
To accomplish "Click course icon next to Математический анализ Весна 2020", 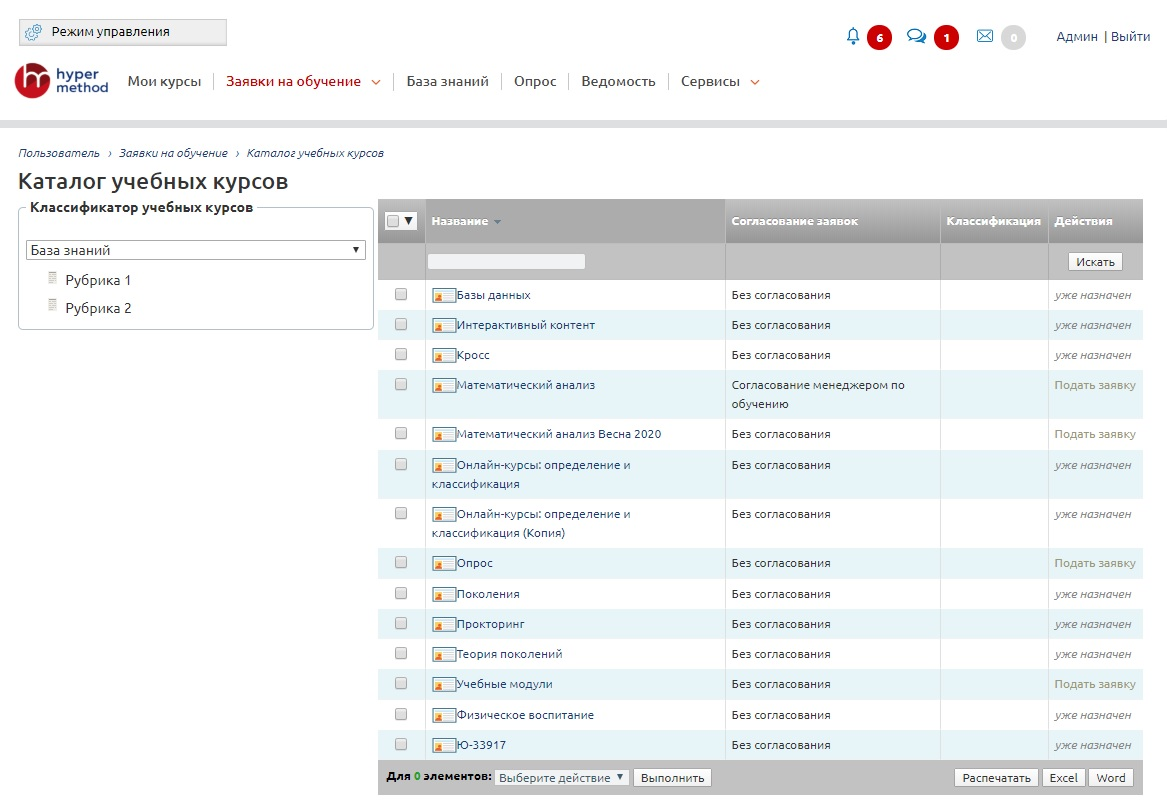I will (444, 435).
